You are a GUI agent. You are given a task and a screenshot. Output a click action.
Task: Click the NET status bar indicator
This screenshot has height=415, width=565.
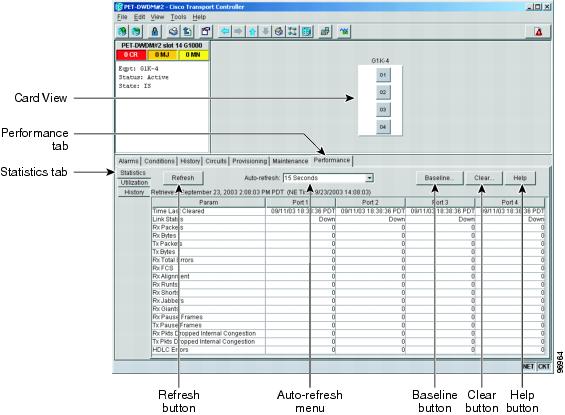pyautogui.click(x=528, y=366)
